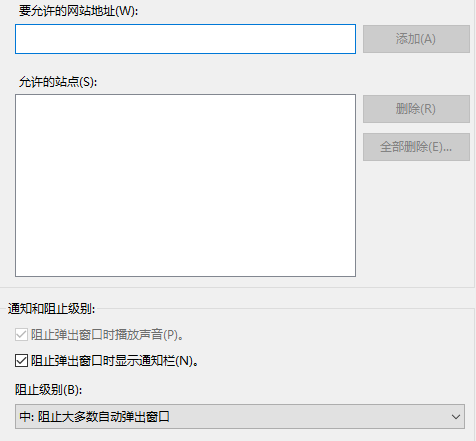Toggle 阻止弹出窗口时播放声音 checkbox

point(21,334)
